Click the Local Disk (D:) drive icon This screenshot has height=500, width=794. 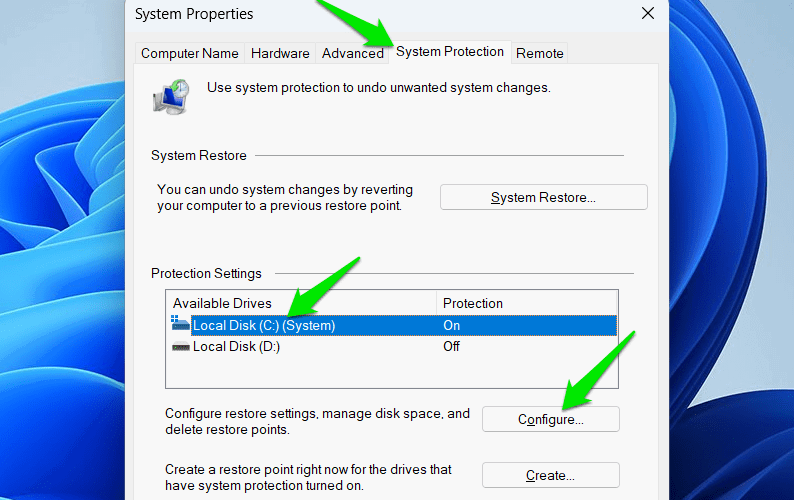pos(181,347)
